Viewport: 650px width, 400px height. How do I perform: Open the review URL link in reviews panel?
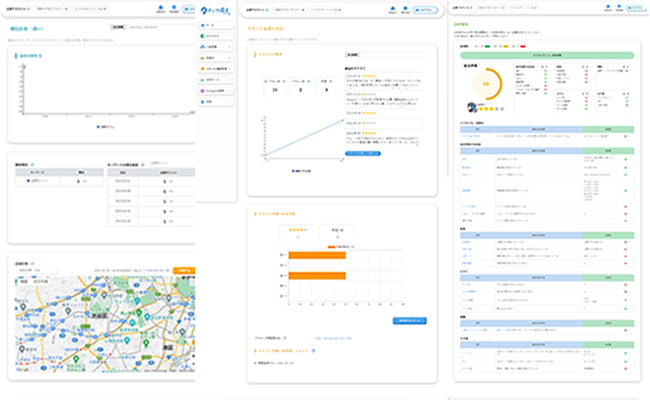point(333,338)
